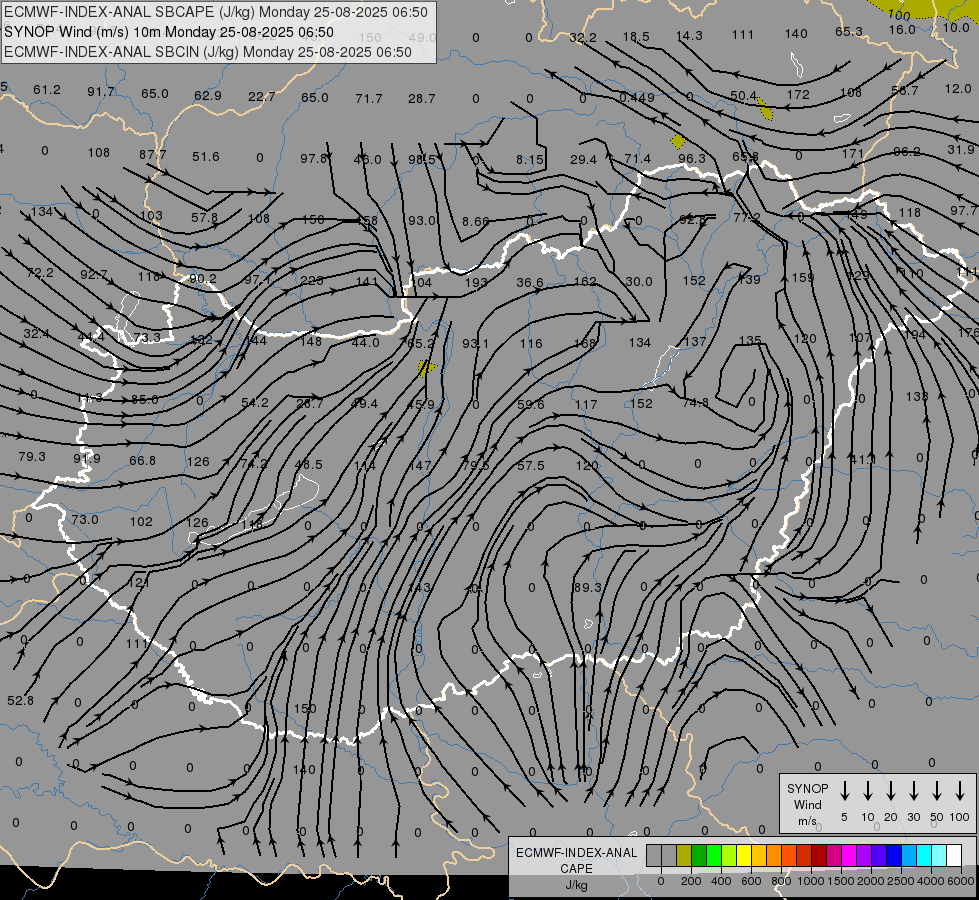Select the 193 CAPE value on the map

tap(476, 282)
